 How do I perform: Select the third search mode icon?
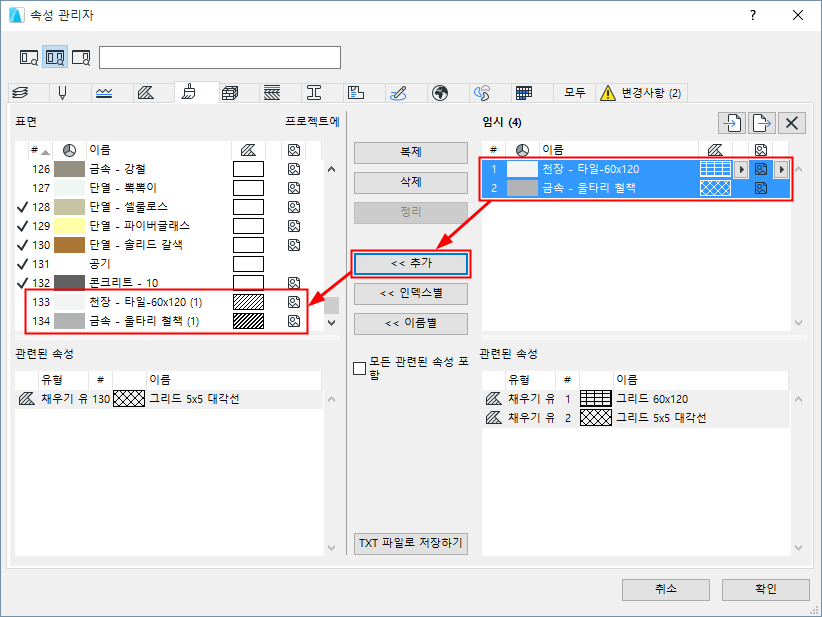click(81, 57)
